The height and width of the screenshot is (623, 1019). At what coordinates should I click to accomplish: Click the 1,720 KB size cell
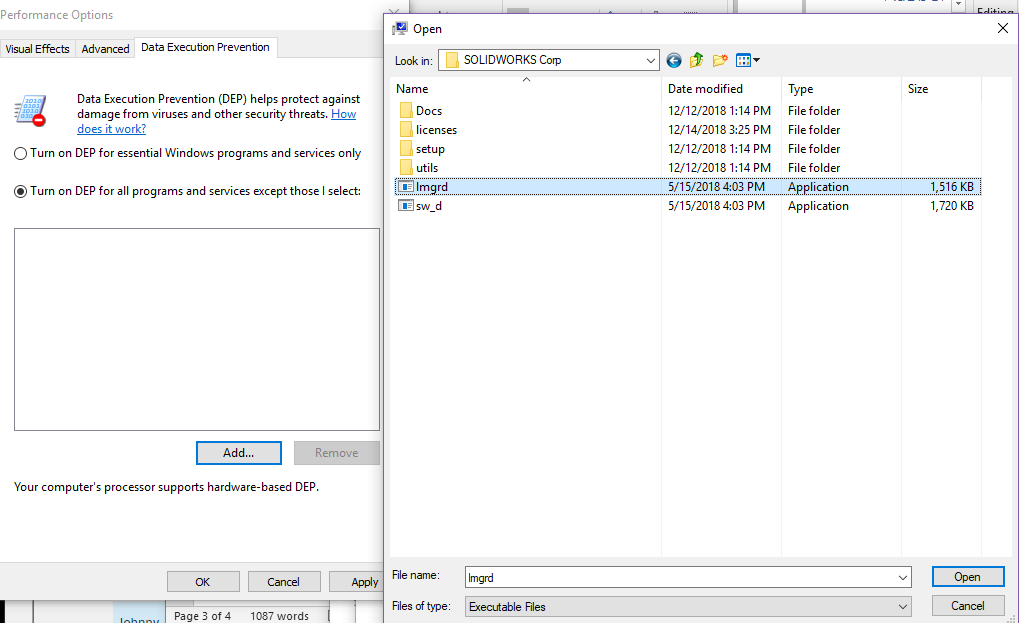click(951, 206)
